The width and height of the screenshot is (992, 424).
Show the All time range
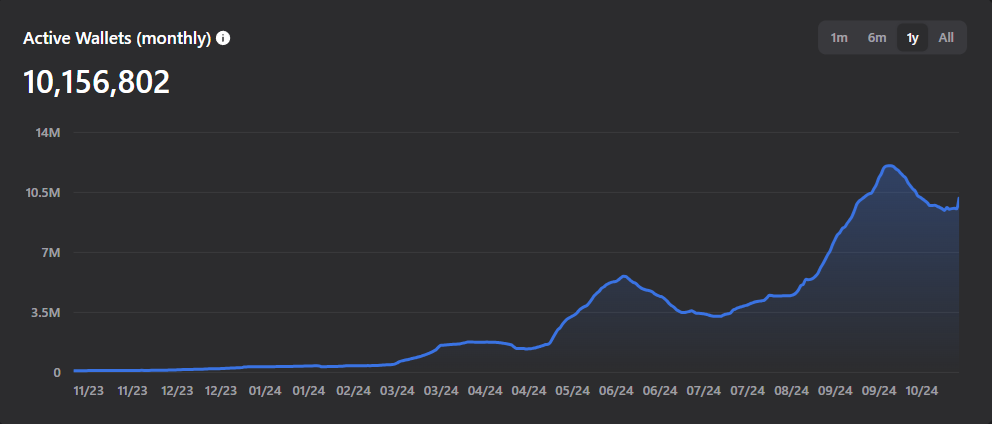tap(946, 38)
